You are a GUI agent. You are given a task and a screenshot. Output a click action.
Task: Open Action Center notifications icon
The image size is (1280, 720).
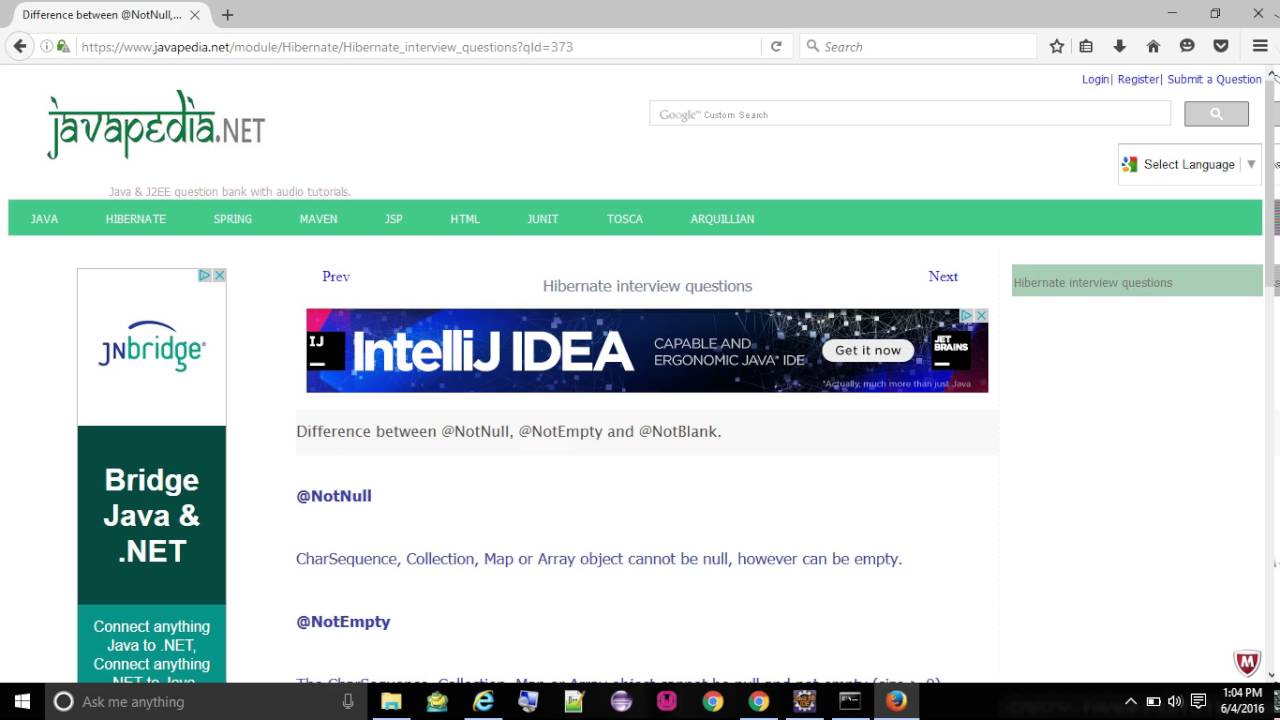pyautogui.click(x=1198, y=701)
